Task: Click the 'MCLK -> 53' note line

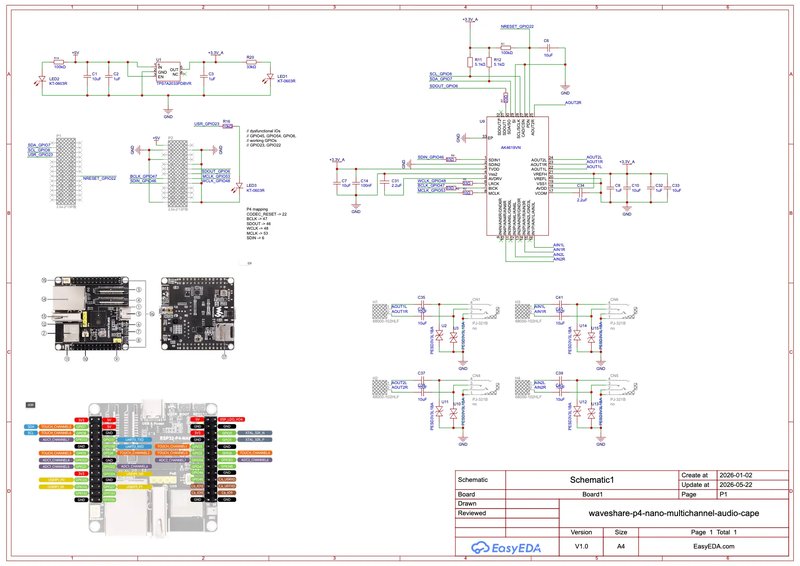Action: (258, 233)
